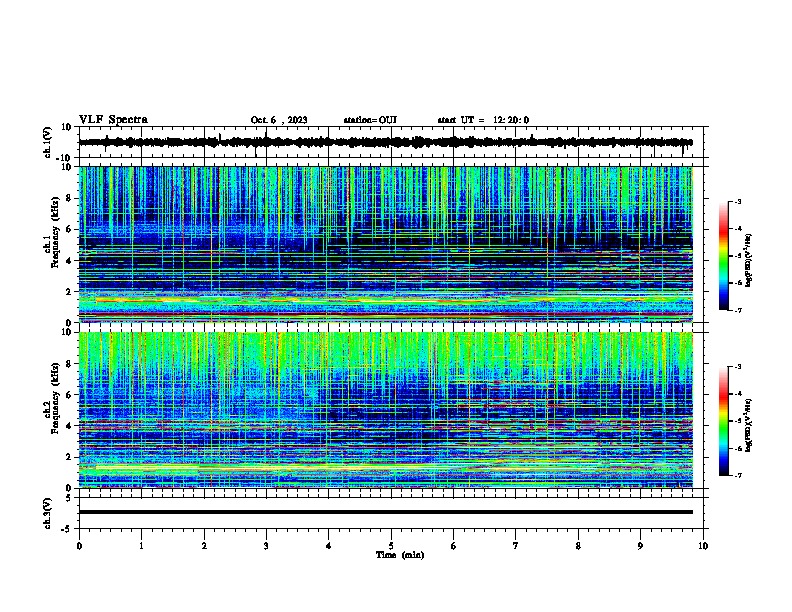Click the "-5" tick on ch.3 axis
Screen dimensions: 792x612
[68, 529]
